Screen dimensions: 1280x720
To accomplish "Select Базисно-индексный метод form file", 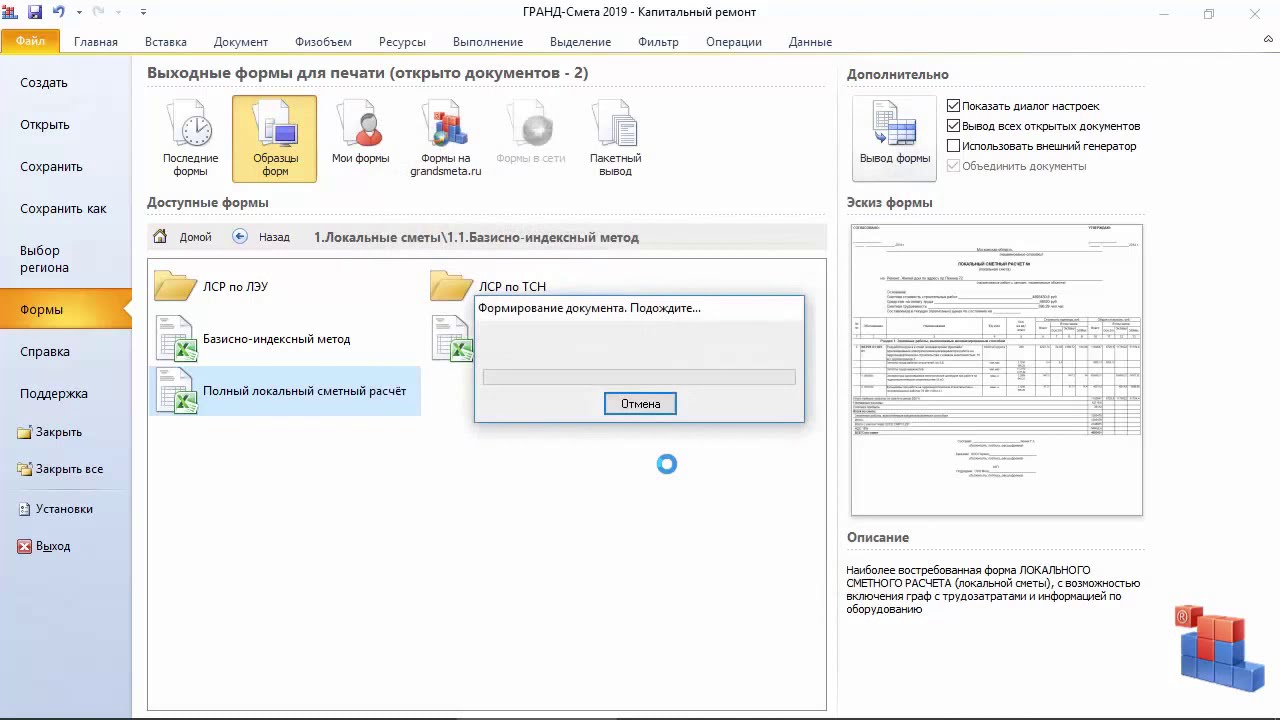I will point(253,338).
